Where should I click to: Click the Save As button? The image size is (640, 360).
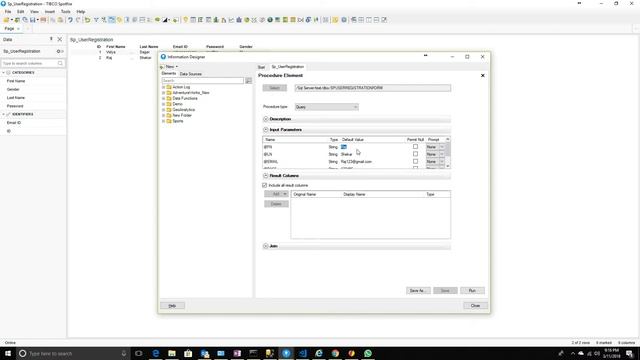point(418,291)
